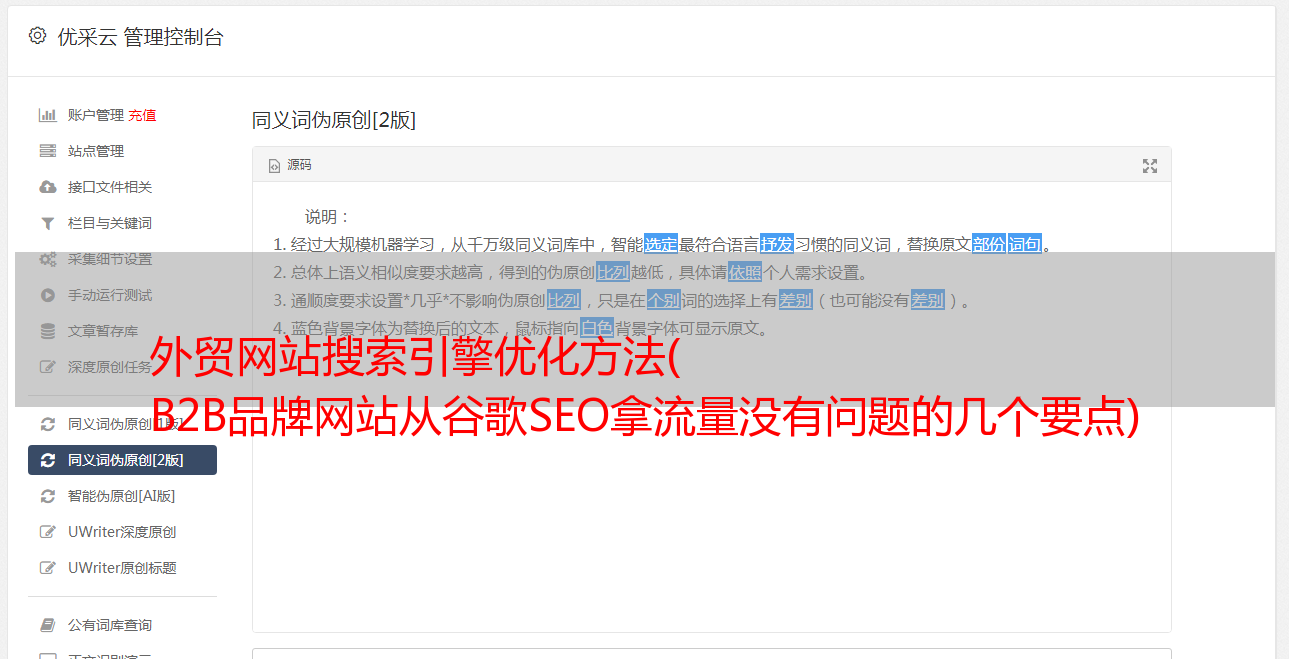
Task: Click the edit icon beside UWriter深度原创
Action: click(47, 532)
